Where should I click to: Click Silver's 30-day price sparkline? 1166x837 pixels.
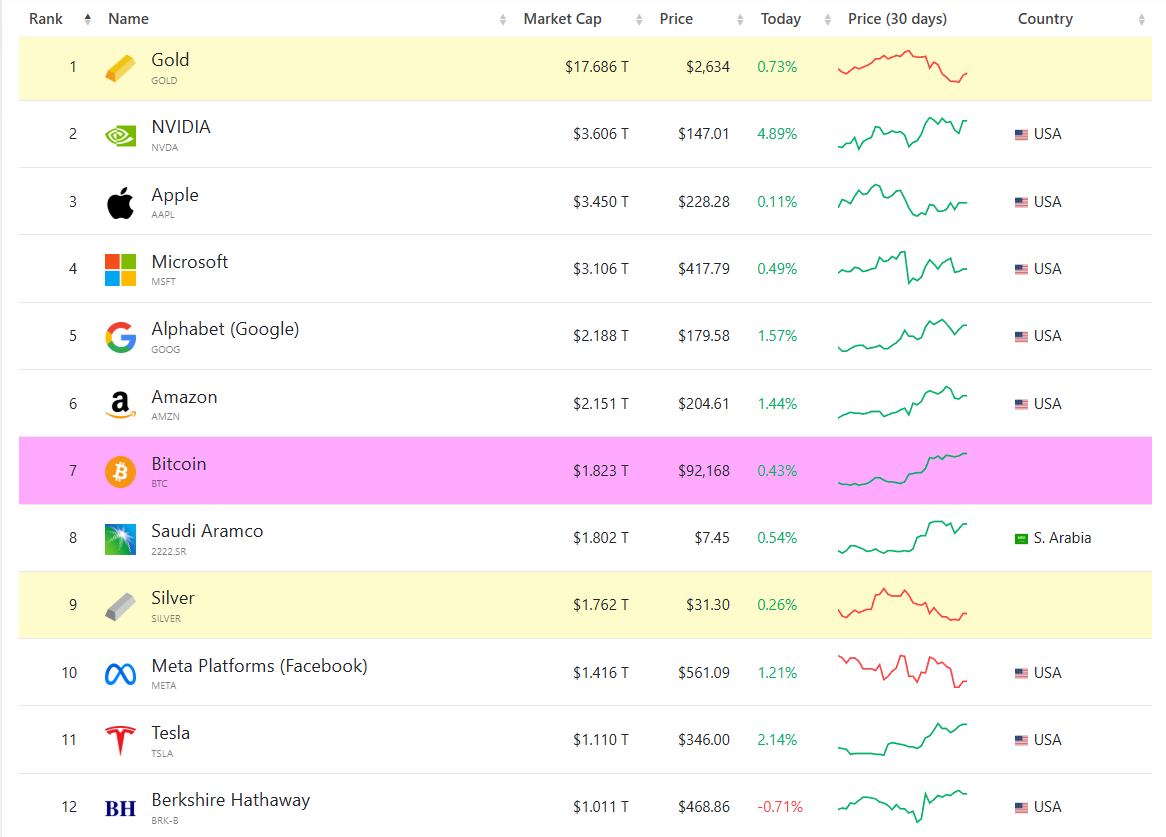coord(903,605)
